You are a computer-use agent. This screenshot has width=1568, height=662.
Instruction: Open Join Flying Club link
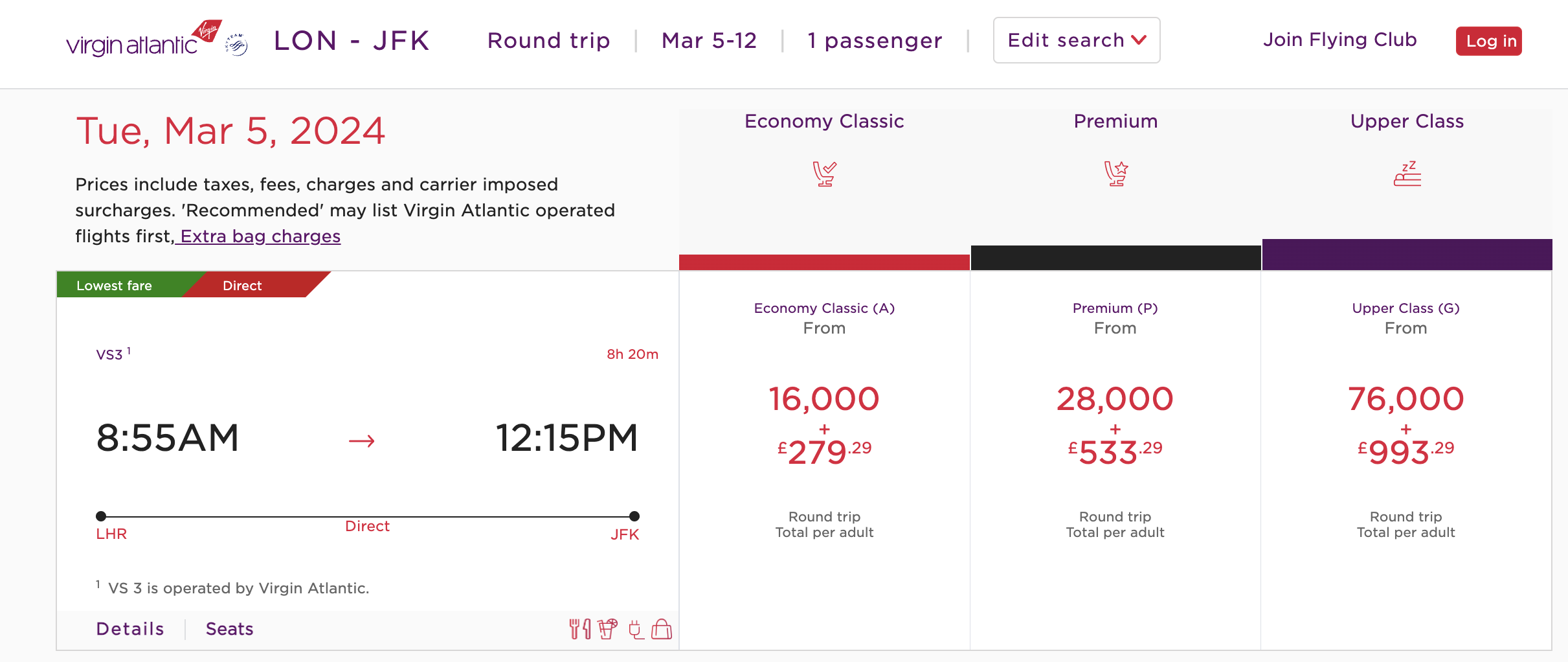(1339, 40)
